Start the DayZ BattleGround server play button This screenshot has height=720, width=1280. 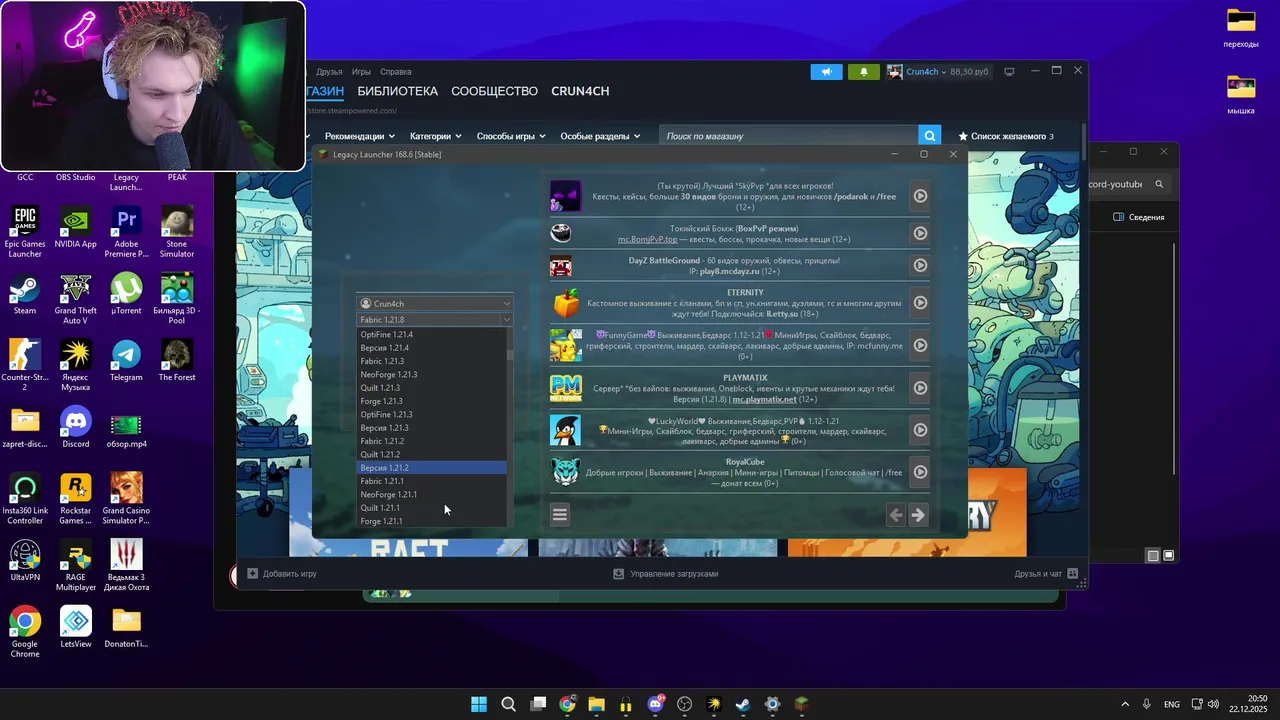pyautogui.click(x=920, y=265)
